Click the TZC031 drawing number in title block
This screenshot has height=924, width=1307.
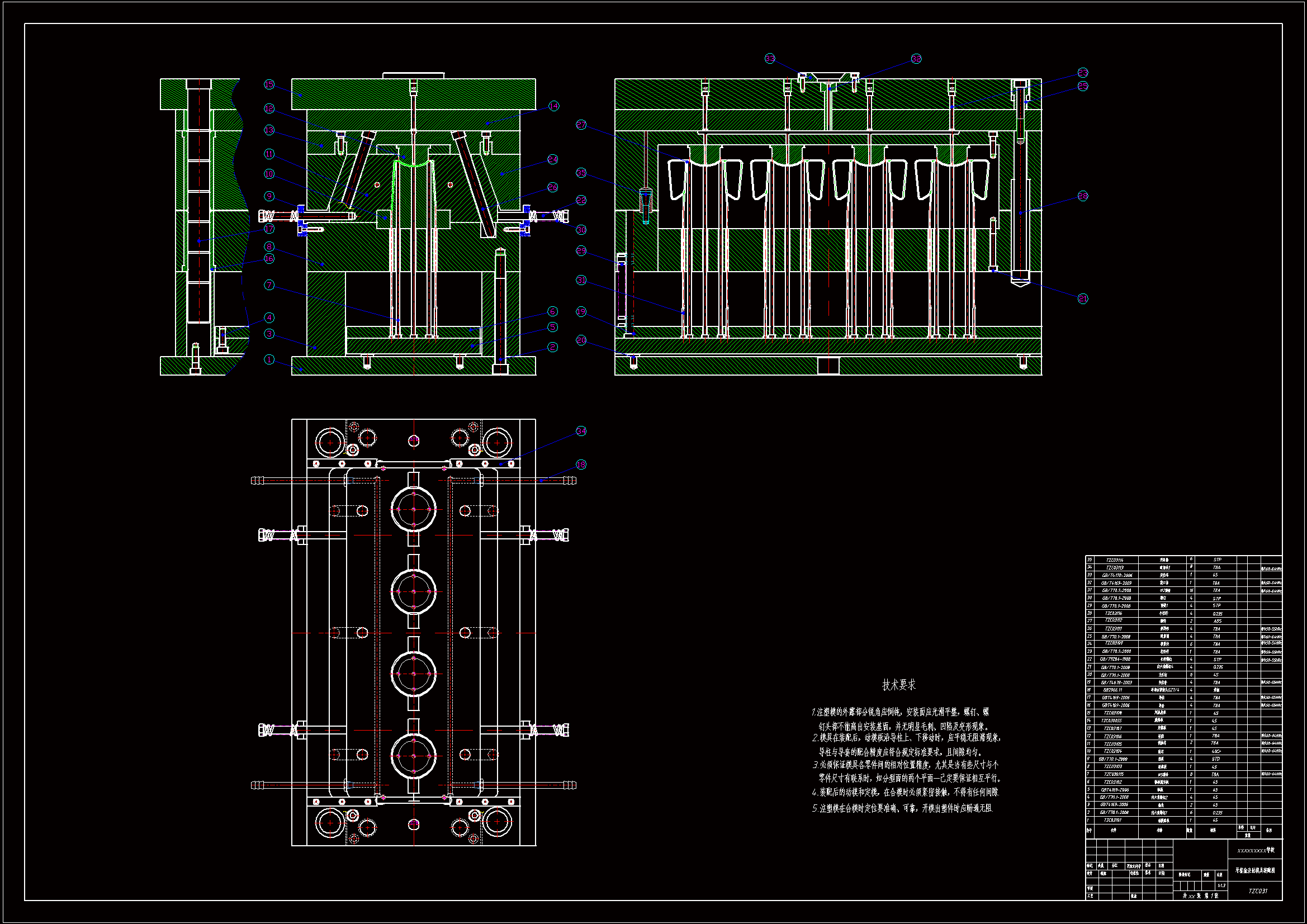(x=1257, y=891)
